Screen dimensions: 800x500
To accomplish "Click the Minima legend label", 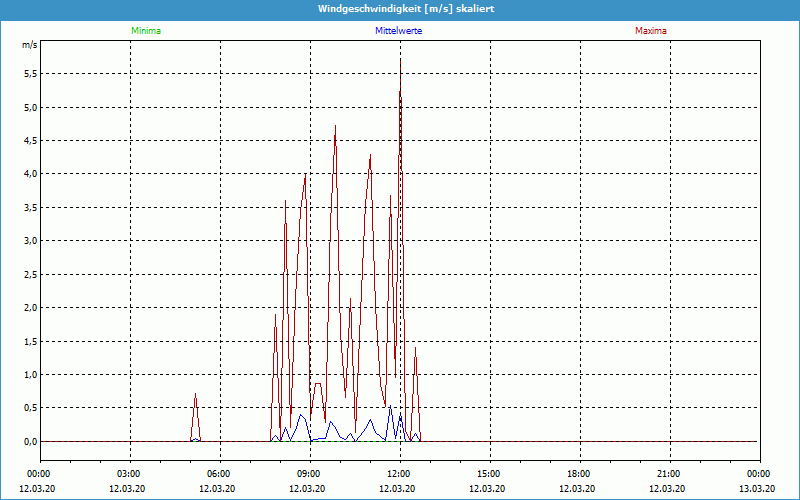I will click(x=145, y=31).
